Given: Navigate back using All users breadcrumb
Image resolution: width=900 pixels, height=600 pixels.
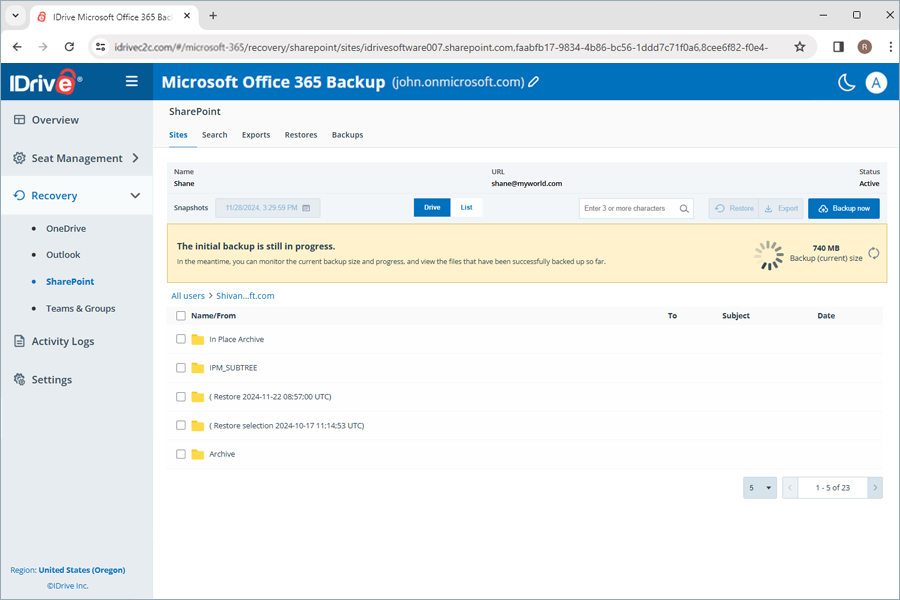Looking at the screenshot, I should tap(188, 295).
